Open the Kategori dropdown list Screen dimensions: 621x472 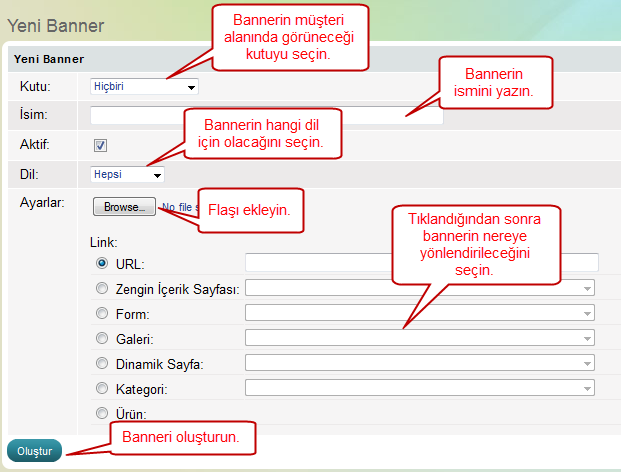420,387
